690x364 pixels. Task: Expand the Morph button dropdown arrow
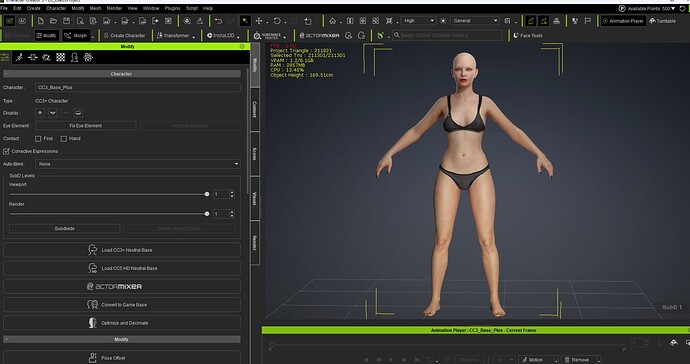[x=92, y=37]
